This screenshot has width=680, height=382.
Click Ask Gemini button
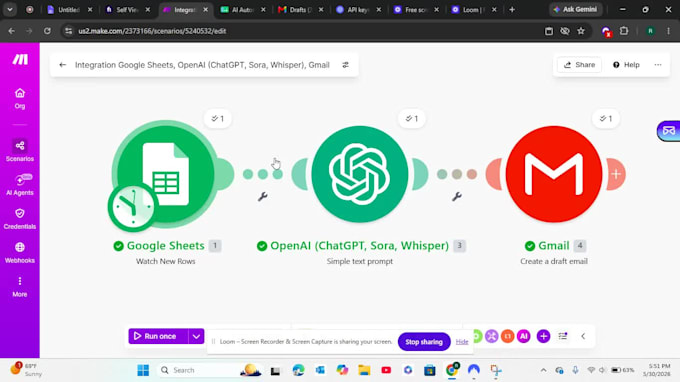575,10
